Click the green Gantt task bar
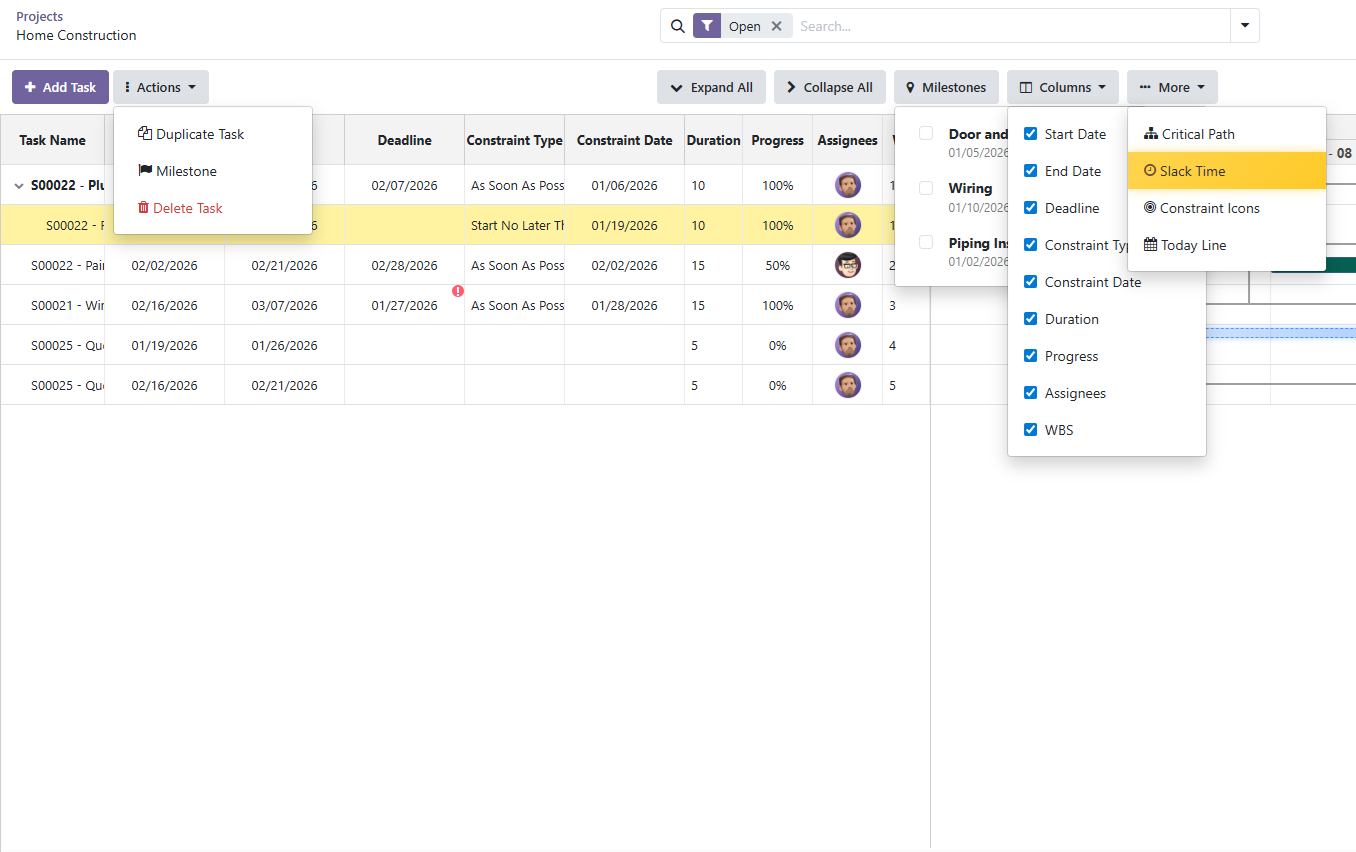 [x=1313, y=265]
